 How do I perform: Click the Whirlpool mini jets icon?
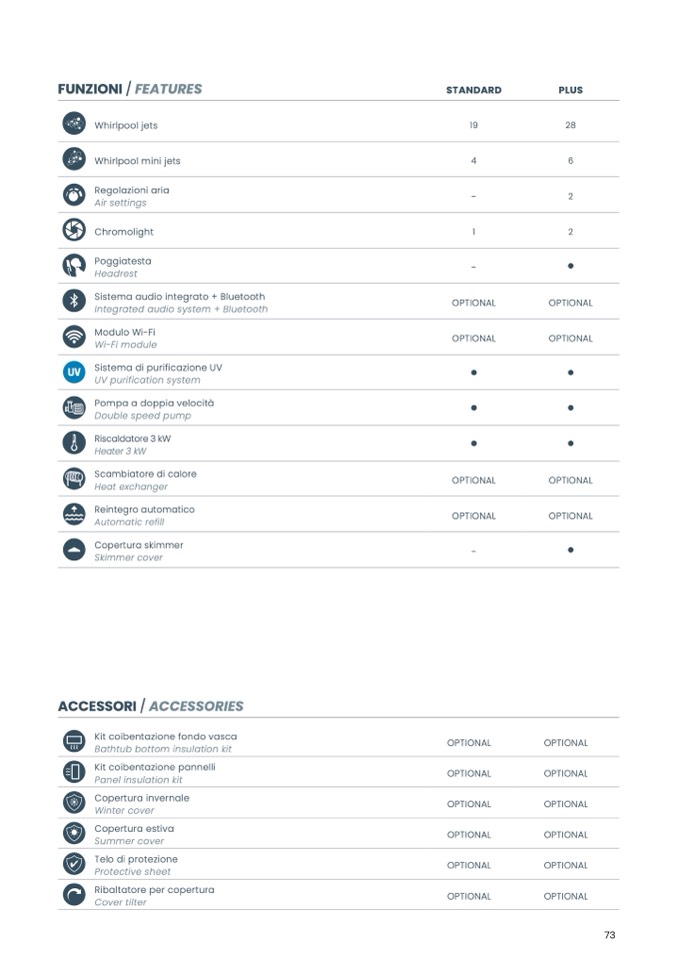[x=73, y=160]
